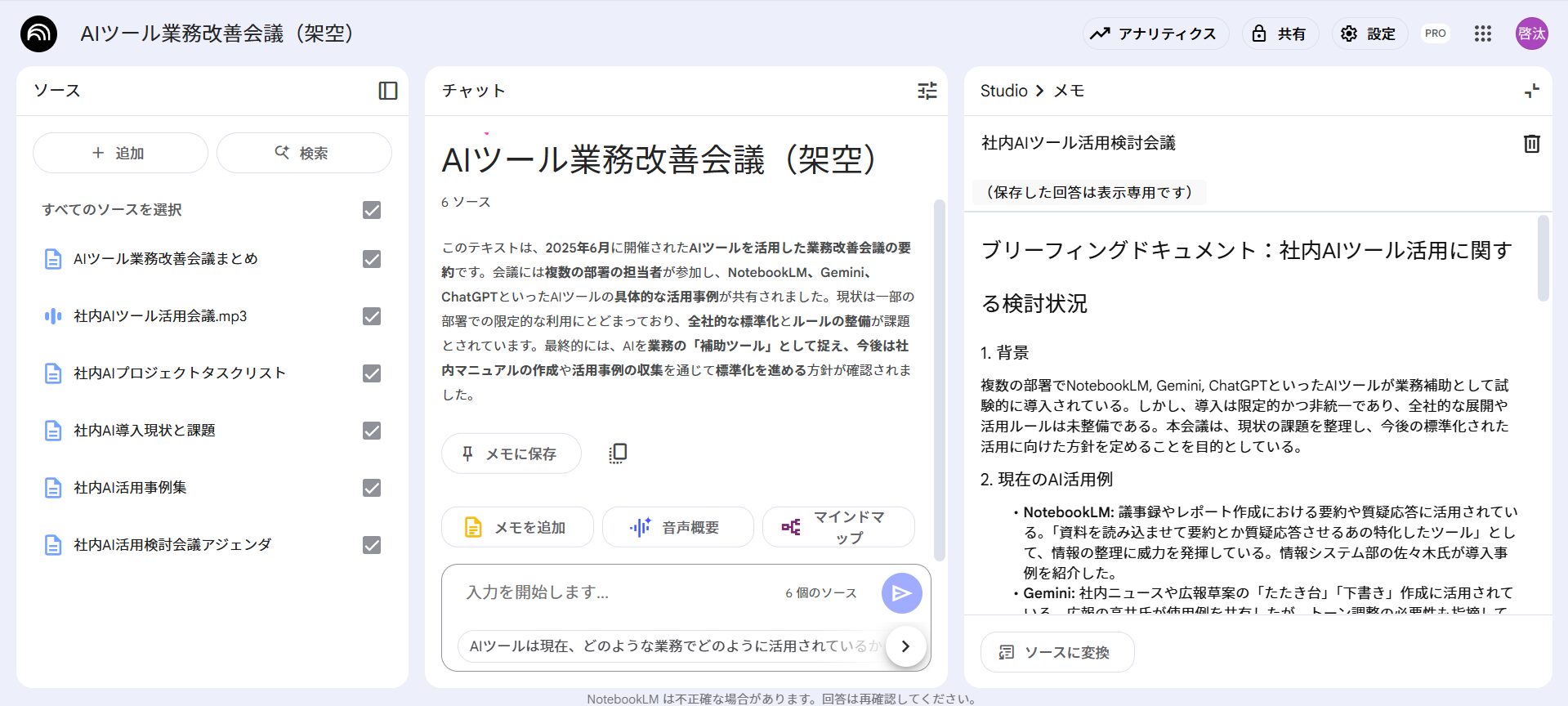Click the send message arrow button
Viewport: 1568px width, 706px height.
click(902, 593)
